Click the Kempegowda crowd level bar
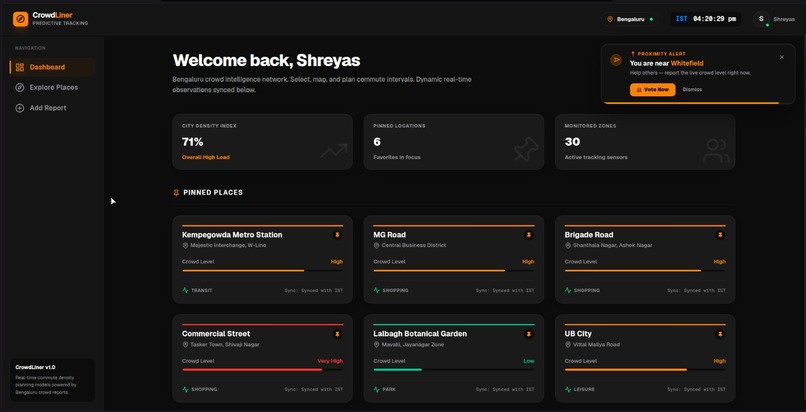 click(x=262, y=271)
